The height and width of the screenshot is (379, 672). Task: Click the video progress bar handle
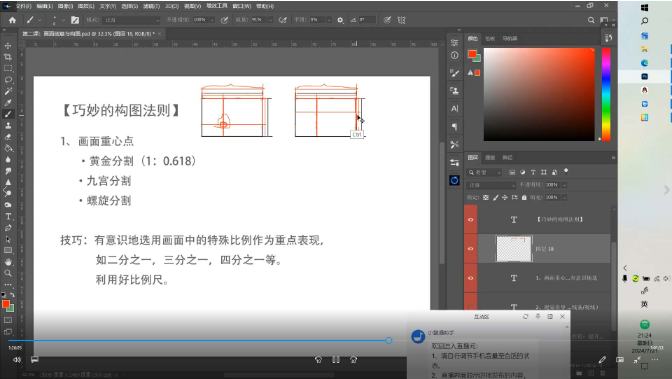point(389,340)
